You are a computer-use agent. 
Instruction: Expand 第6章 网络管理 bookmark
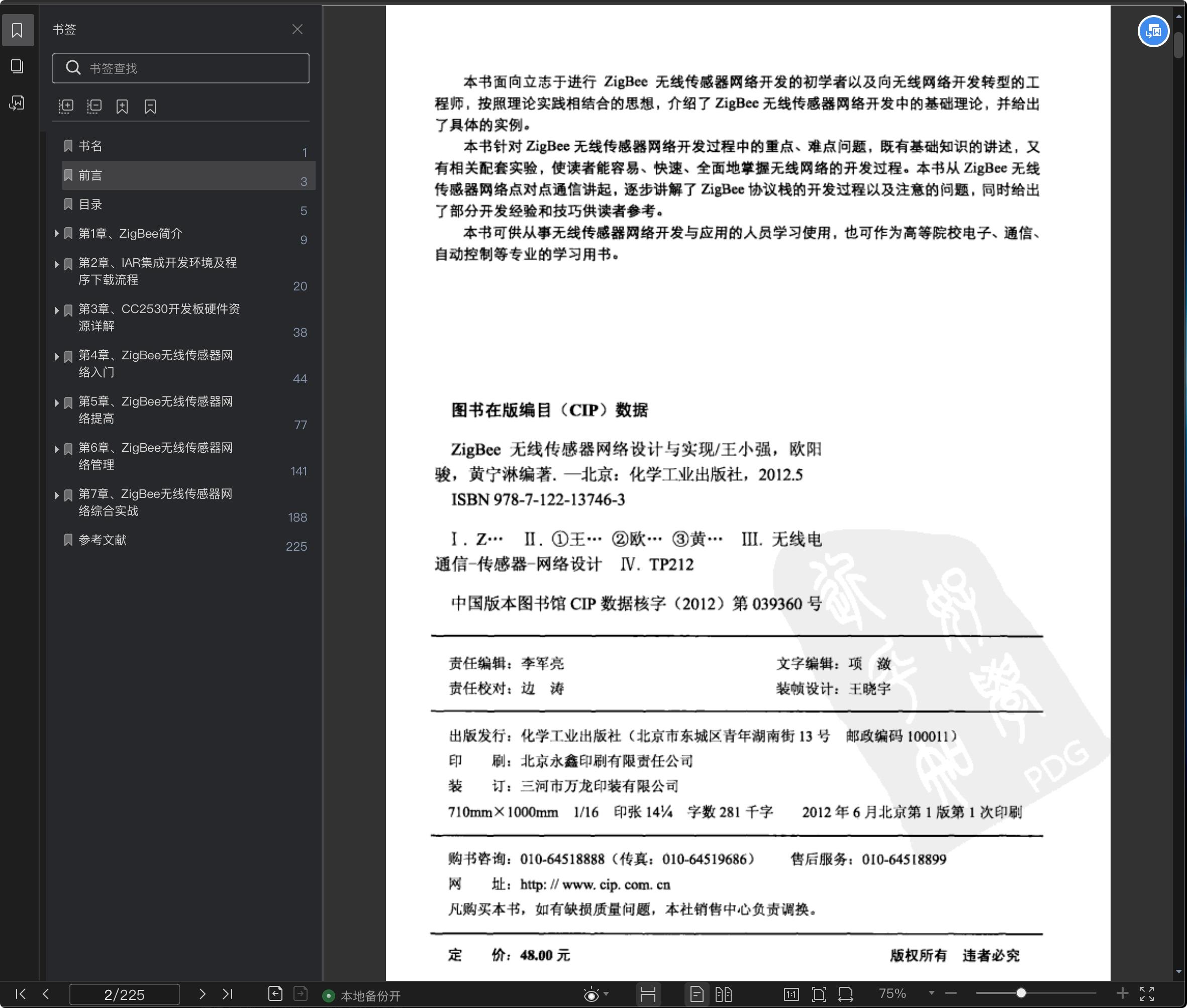57,449
